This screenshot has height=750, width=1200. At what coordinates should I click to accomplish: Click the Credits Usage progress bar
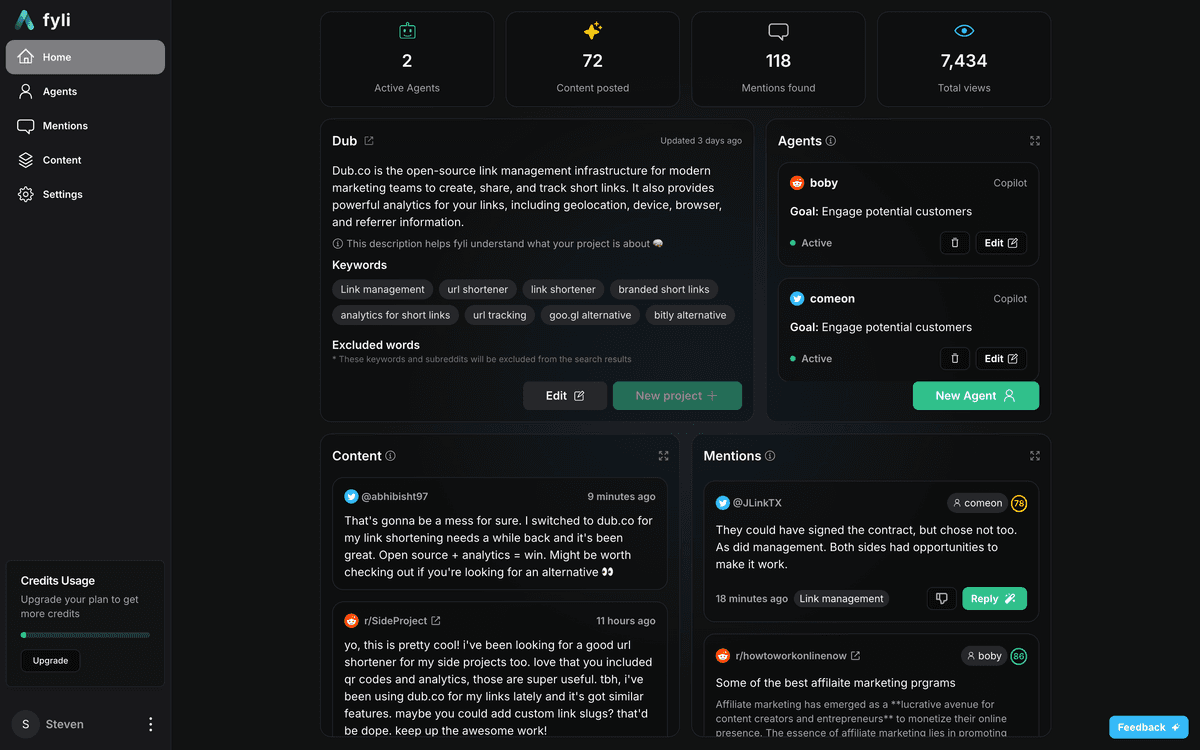pos(85,634)
